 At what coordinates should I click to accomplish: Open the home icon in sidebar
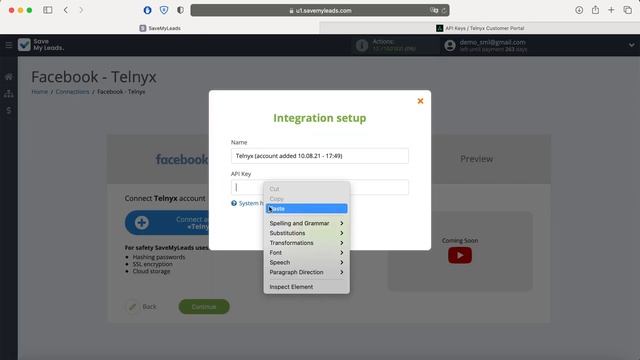pos(9,77)
